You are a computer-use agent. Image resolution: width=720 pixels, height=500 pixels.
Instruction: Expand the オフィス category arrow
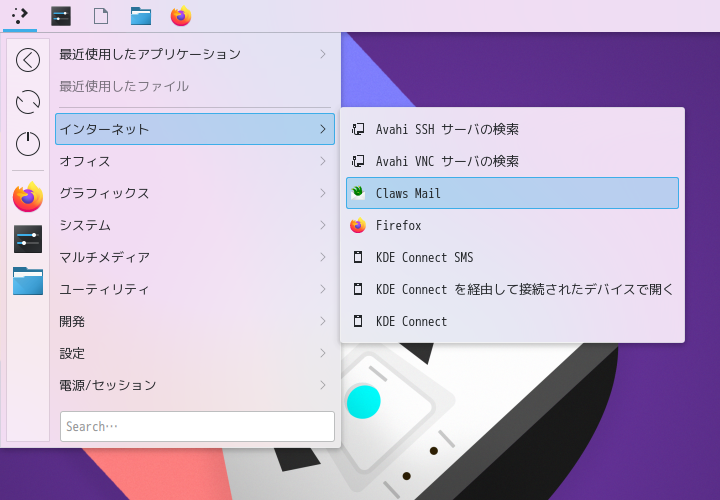[323, 161]
